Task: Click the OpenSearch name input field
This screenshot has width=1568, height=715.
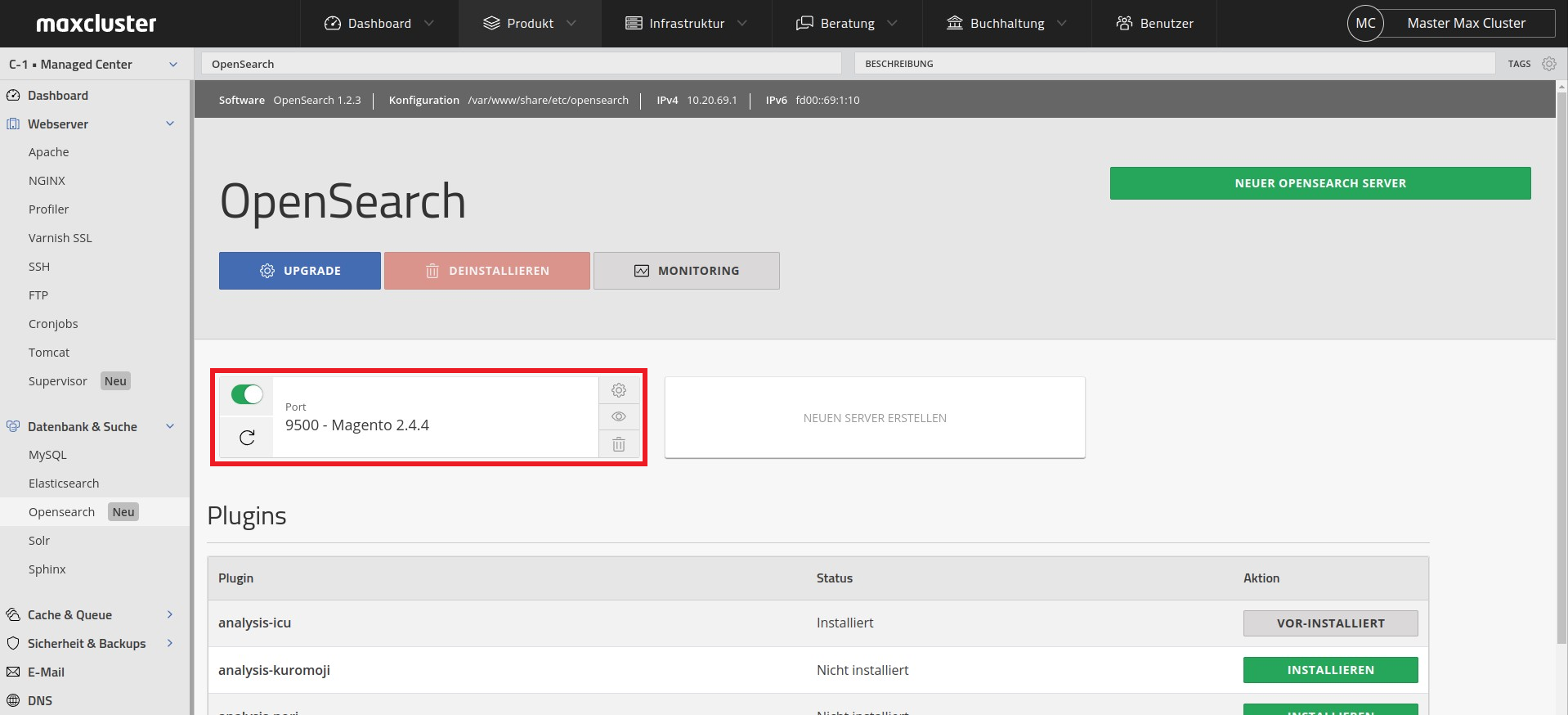Action: [522, 64]
